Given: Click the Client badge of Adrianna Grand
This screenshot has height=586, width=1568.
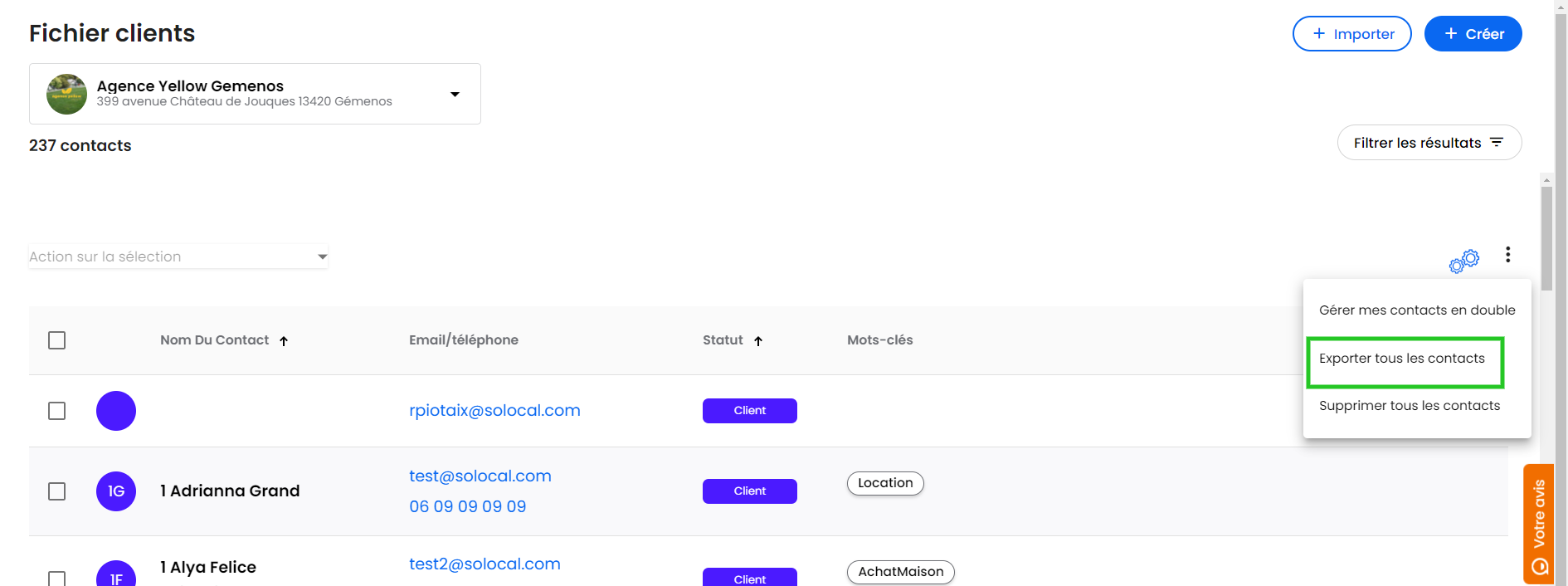Looking at the screenshot, I should [x=750, y=491].
